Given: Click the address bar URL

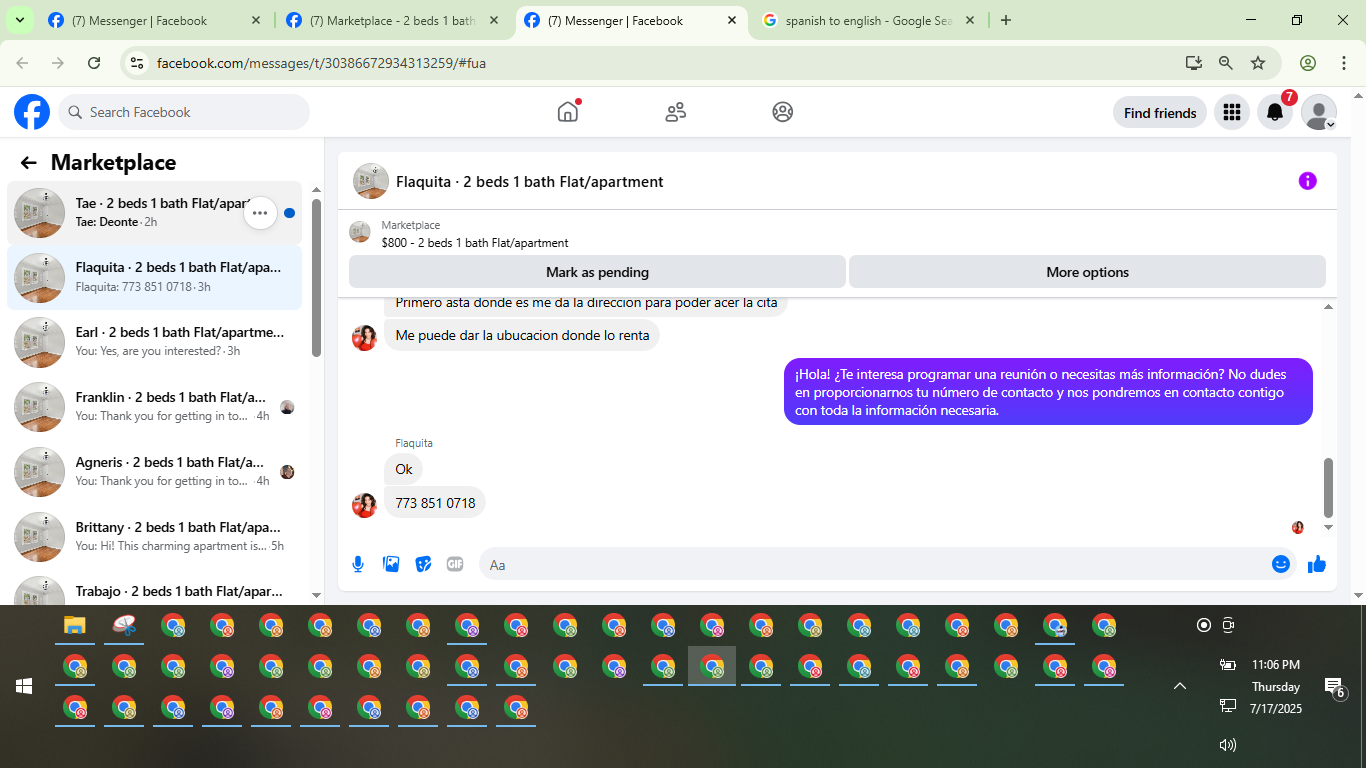Looking at the screenshot, I should coord(321,63).
